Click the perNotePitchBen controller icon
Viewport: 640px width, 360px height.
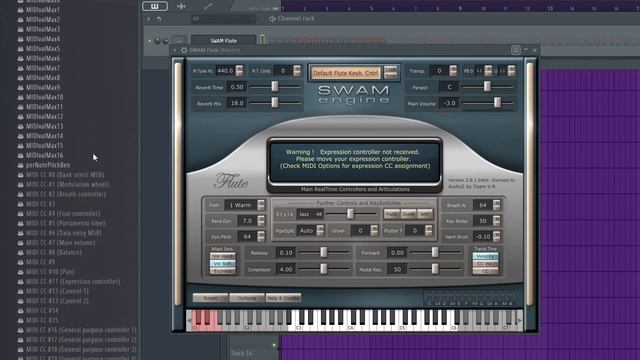click(x=21, y=165)
